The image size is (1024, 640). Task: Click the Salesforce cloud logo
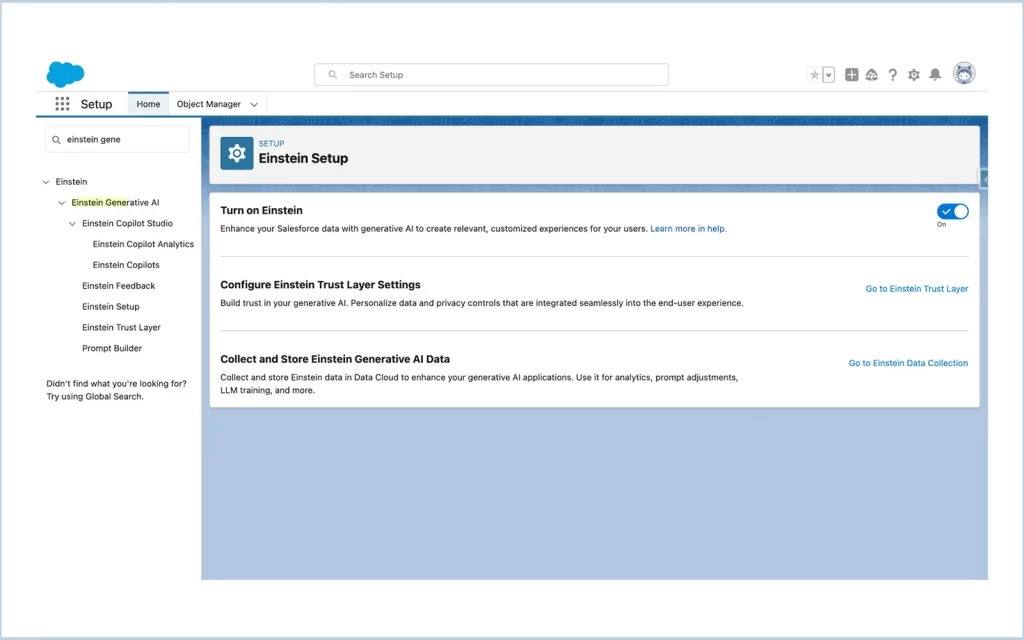point(65,74)
